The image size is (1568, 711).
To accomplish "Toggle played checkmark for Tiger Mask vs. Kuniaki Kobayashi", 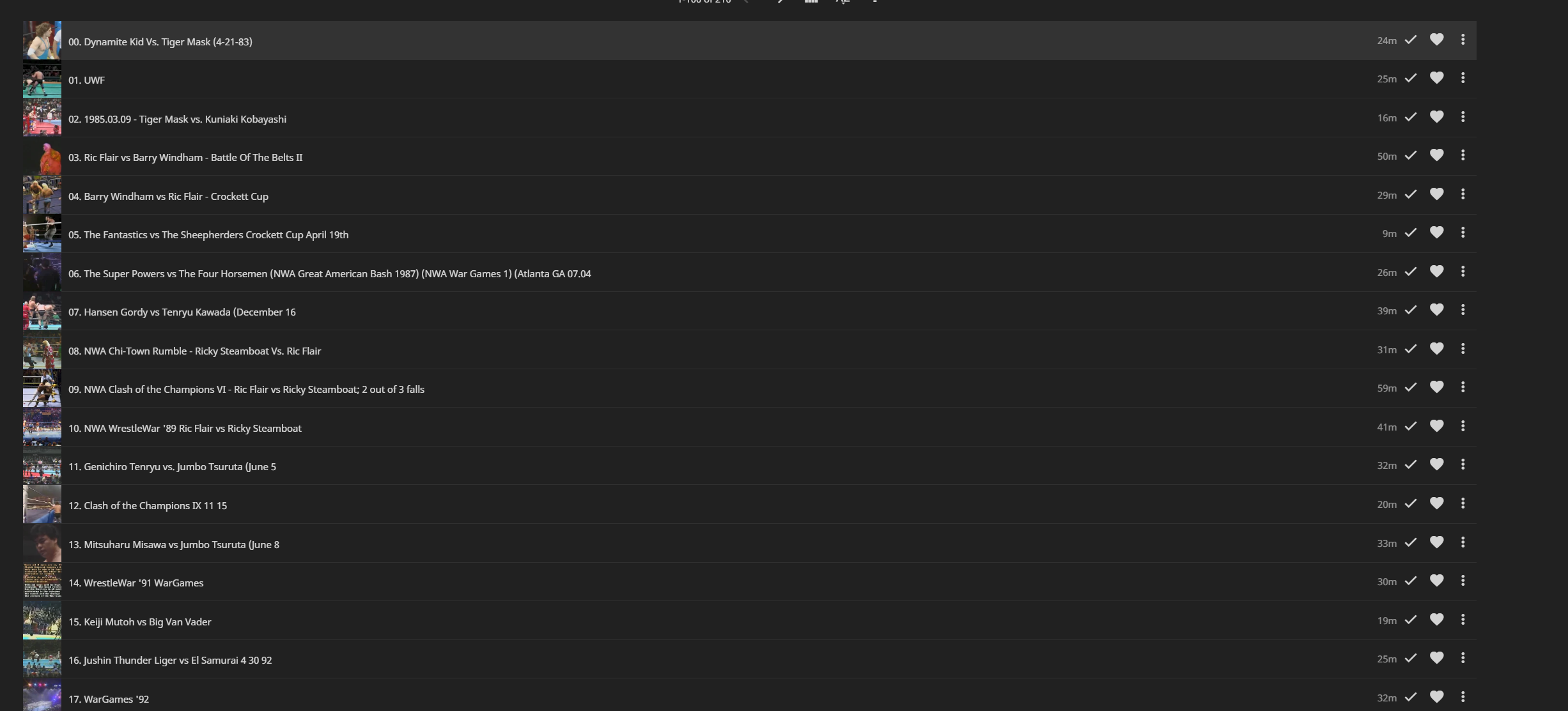I will pyautogui.click(x=1411, y=117).
